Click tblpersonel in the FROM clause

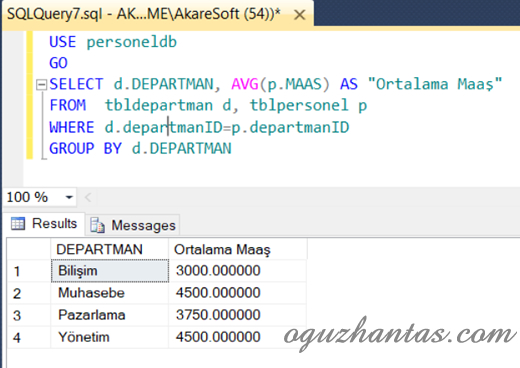pyautogui.click(x=299, y=106)
